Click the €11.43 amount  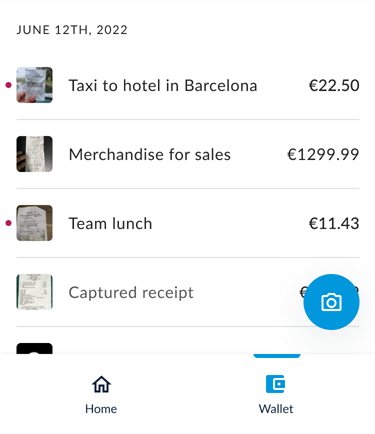pos(334,223)
